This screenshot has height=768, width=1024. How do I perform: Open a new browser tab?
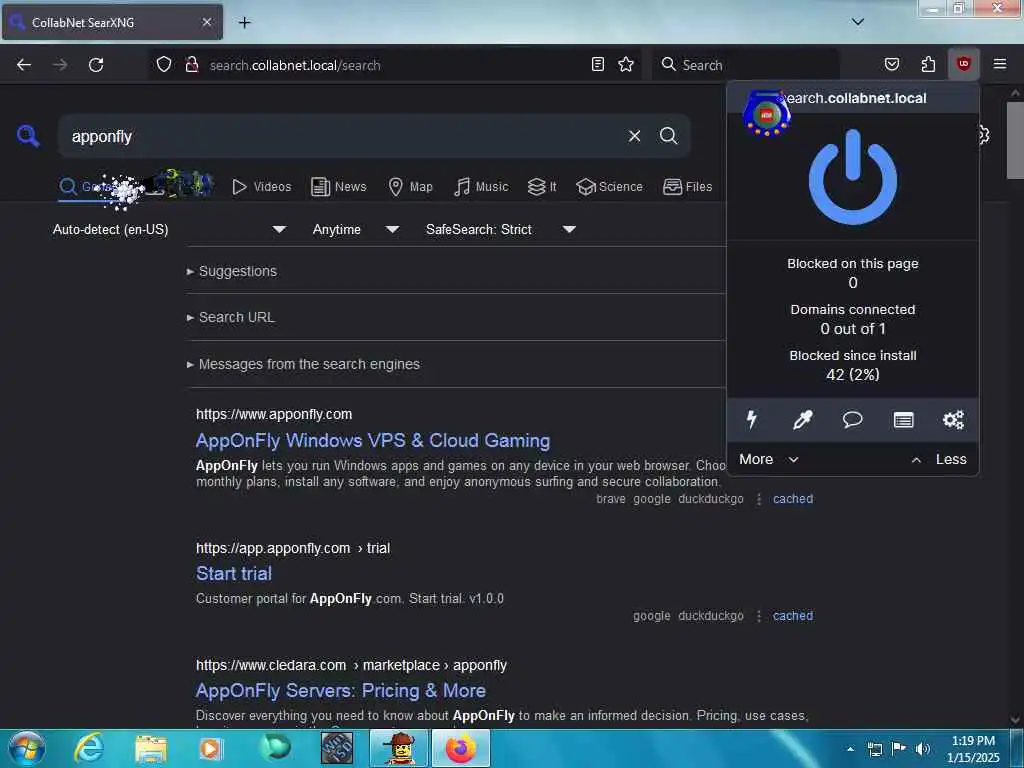tap(244, 22)
